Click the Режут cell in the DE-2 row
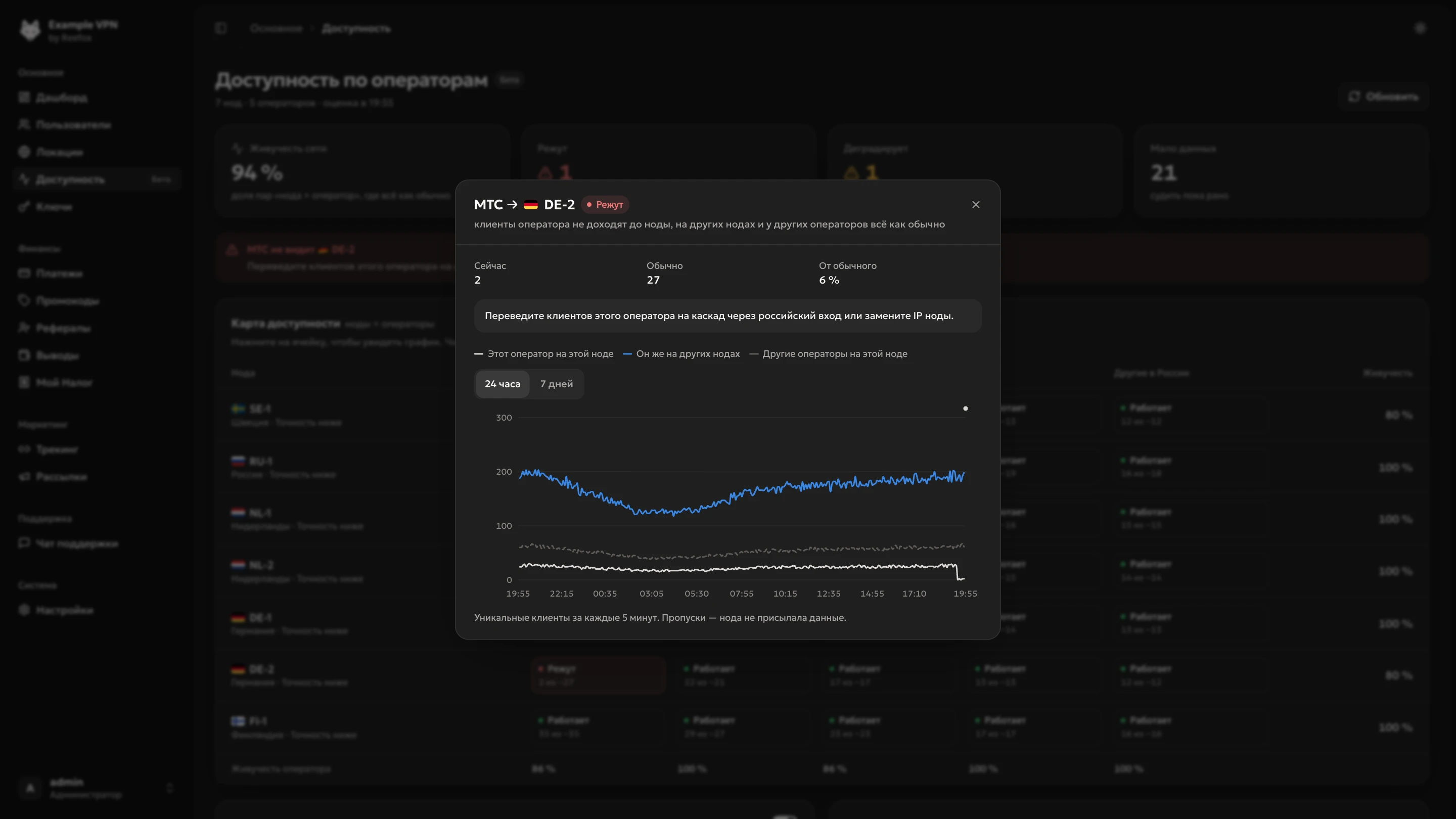 click(598, 675)
